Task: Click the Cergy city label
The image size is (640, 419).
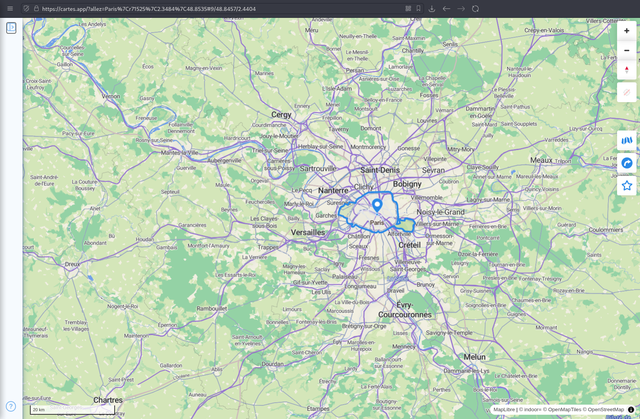Action: point(282,115)
